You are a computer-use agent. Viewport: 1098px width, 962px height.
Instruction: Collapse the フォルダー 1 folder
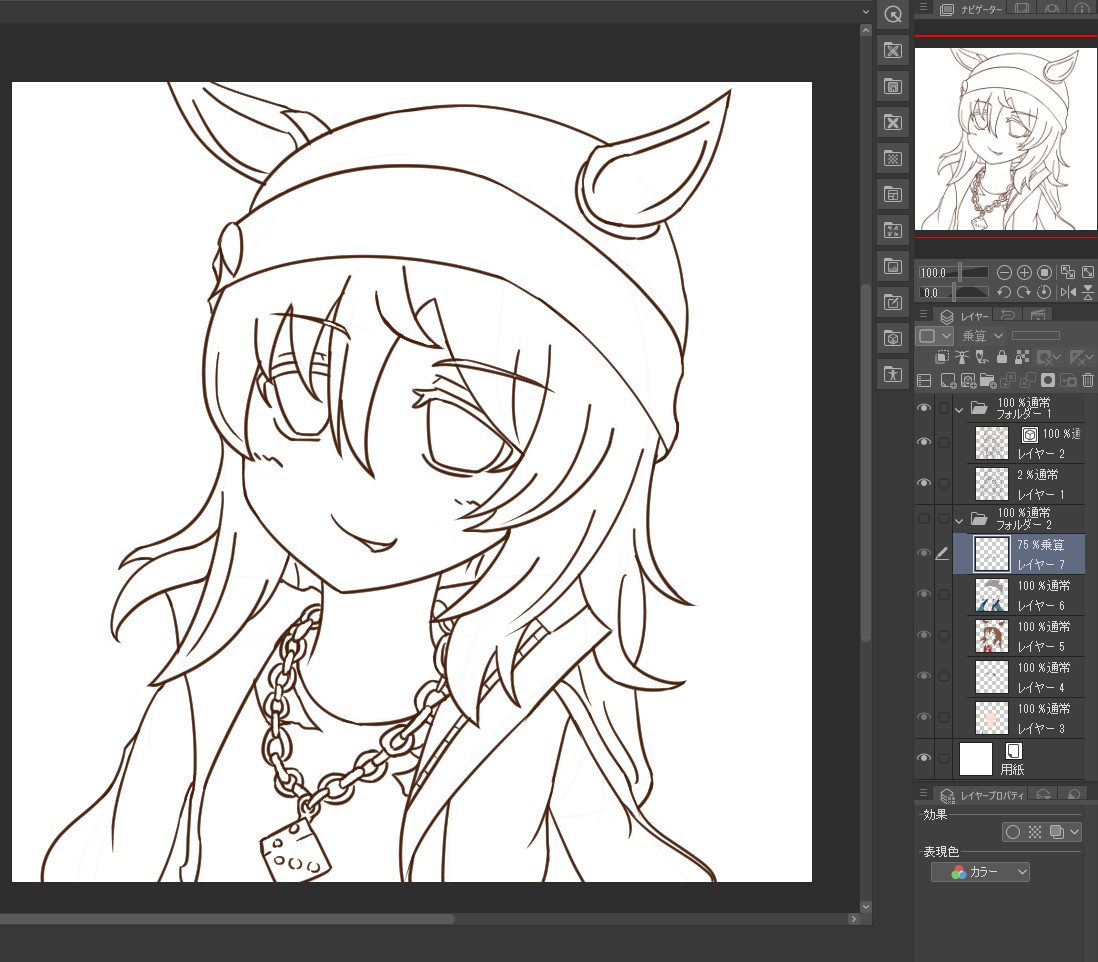click(x=960, y=408)
